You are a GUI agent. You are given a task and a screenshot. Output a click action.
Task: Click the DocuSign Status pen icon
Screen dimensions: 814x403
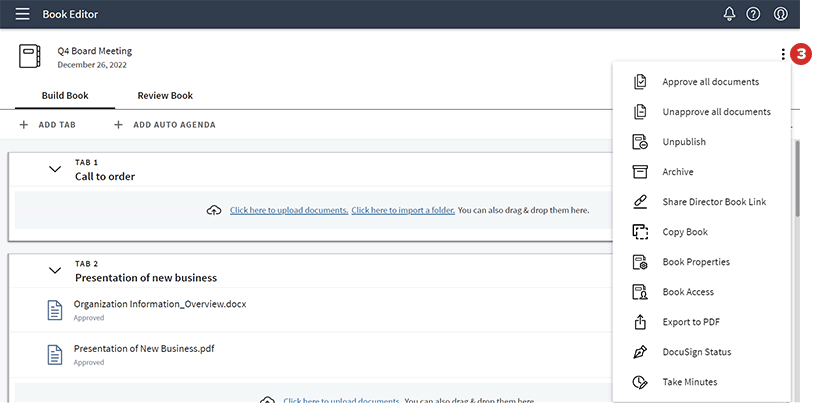[640, 352]
